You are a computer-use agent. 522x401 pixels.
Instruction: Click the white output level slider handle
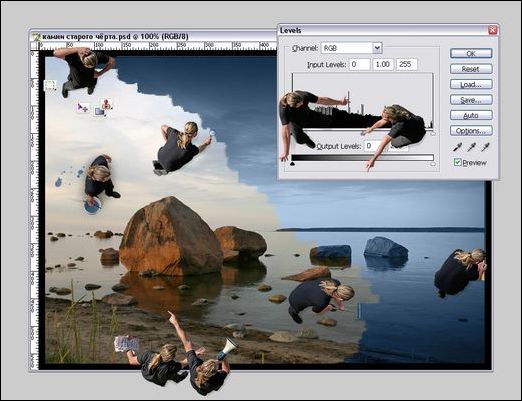click(433, 164)
